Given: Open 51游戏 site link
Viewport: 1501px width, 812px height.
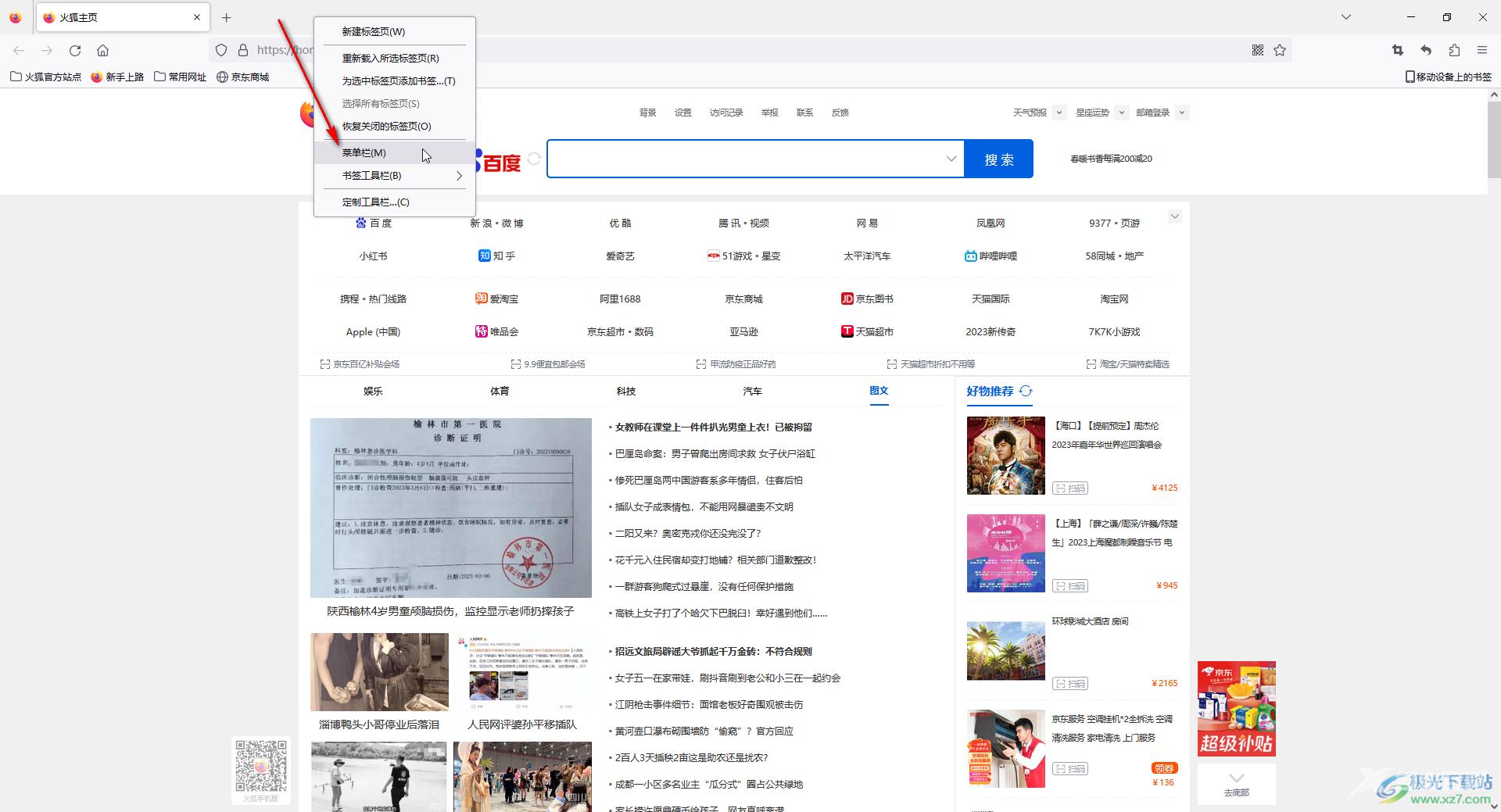Looking at the screenshot, I should click(743, 256).
